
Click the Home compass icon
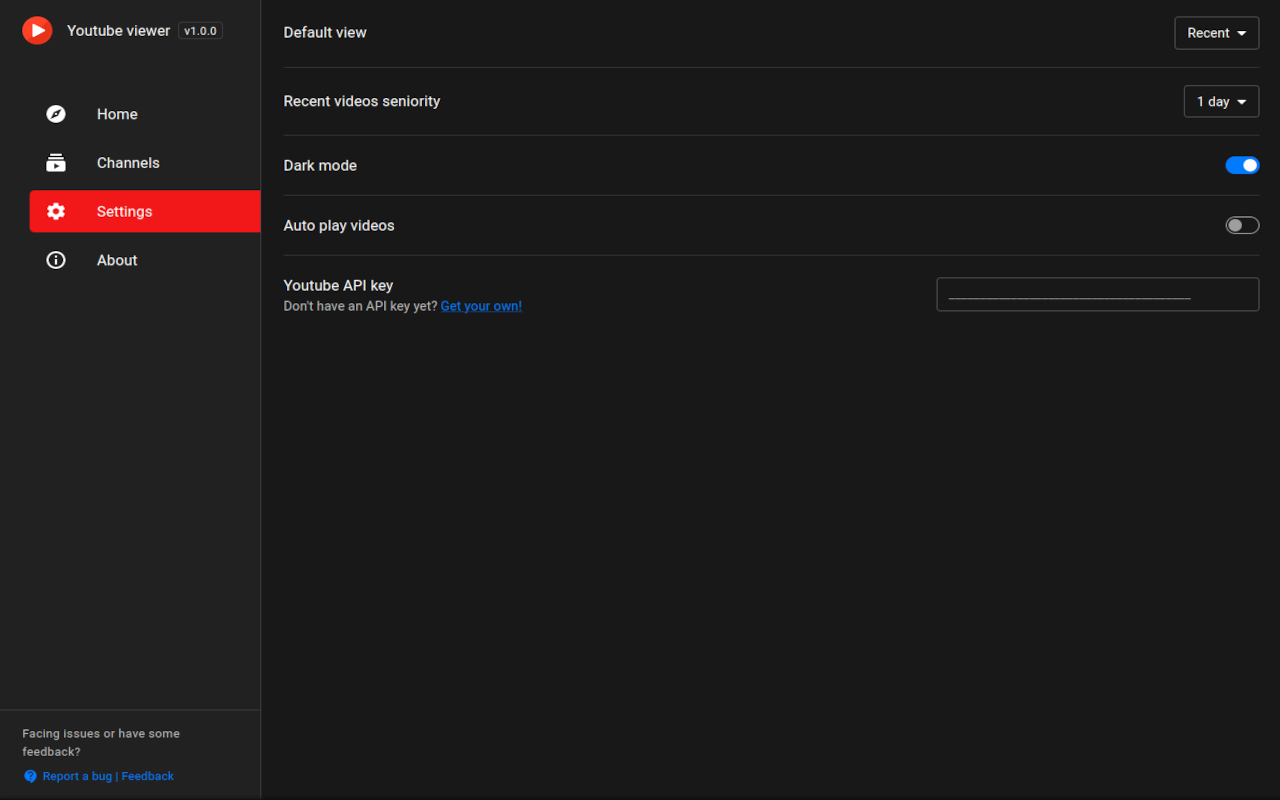pyautogui.click(x=56, y=114)
